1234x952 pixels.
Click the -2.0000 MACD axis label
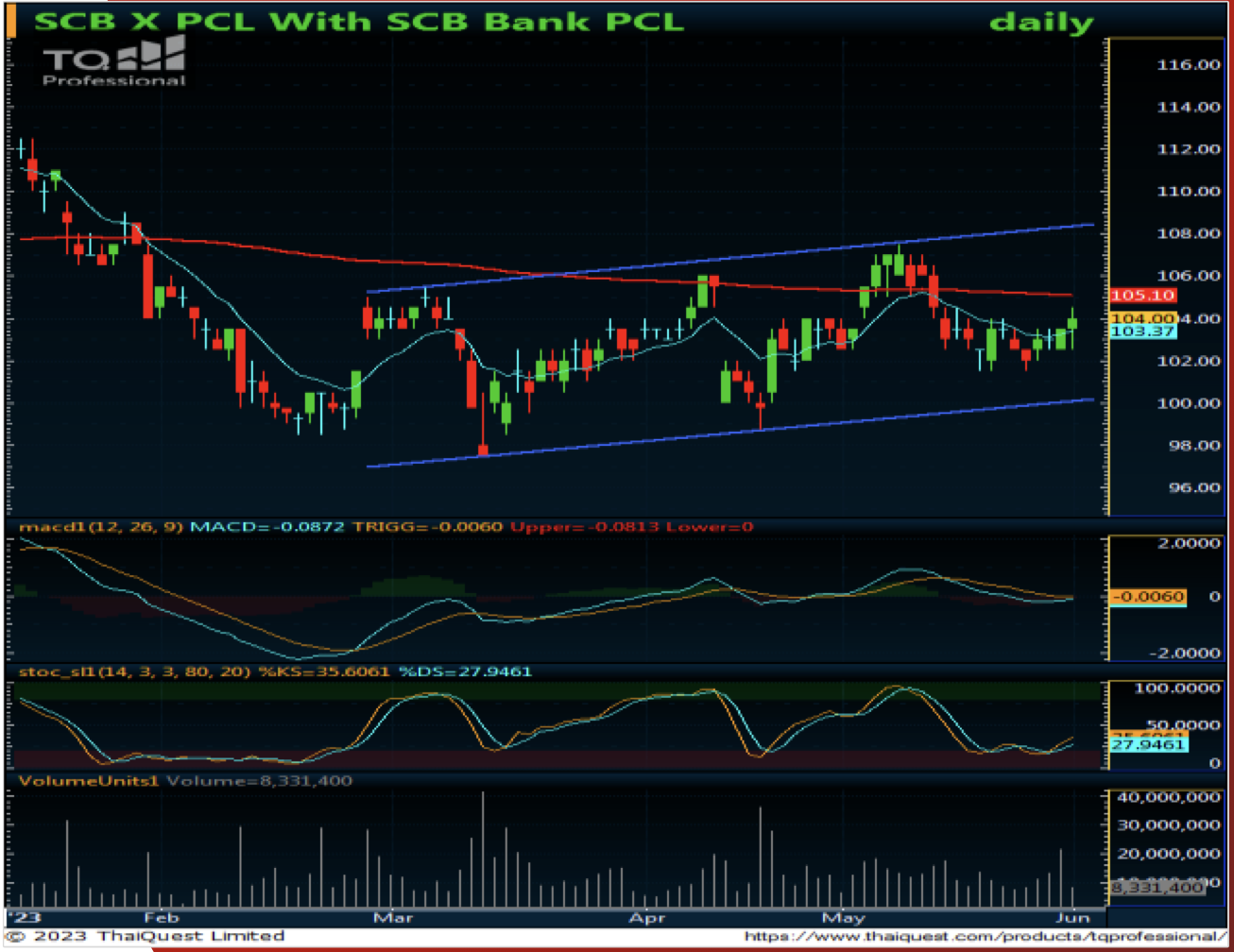pyautogui.click(x=1185, y=653)
